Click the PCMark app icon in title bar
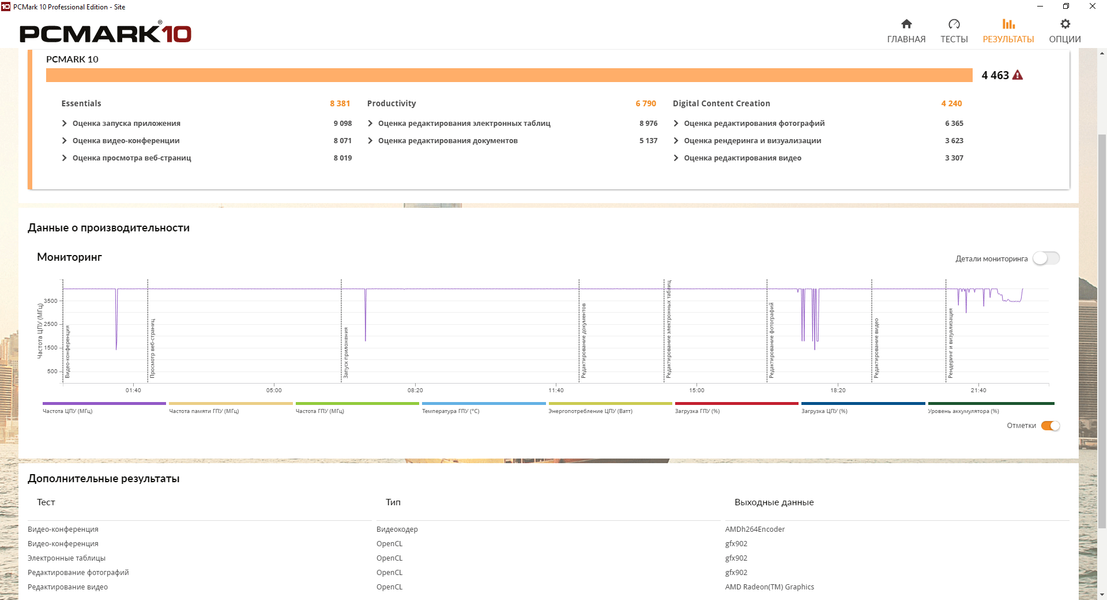1107x600 pixels. point(6,6)
